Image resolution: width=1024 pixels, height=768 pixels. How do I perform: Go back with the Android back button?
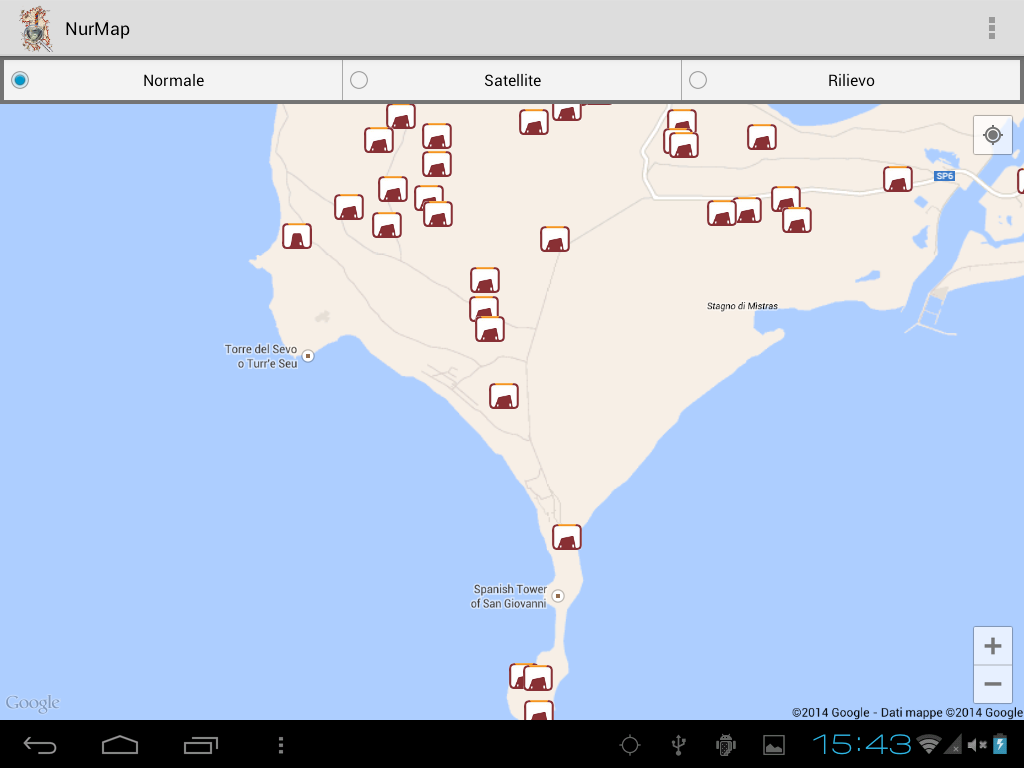pyautogui.click(x=40, y=744)
